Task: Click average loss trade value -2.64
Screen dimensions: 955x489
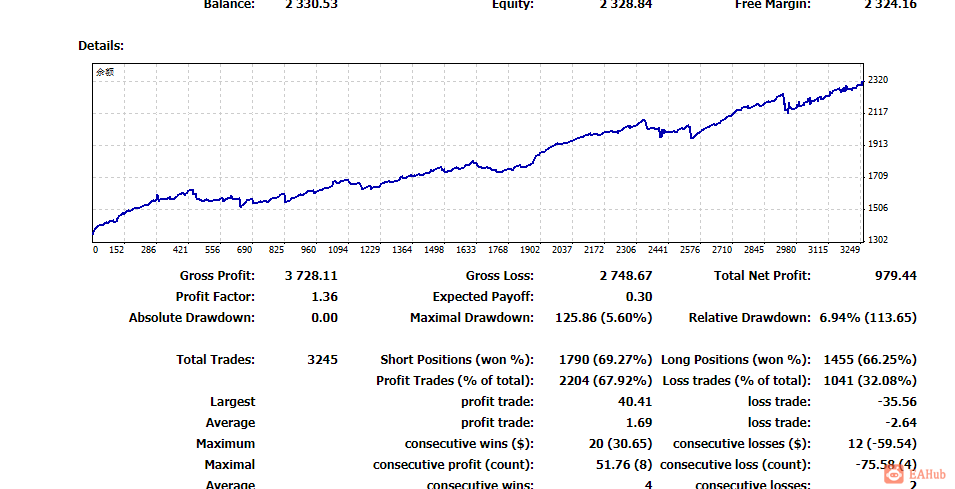Action: pyautogui.click(x=901, y=423)
